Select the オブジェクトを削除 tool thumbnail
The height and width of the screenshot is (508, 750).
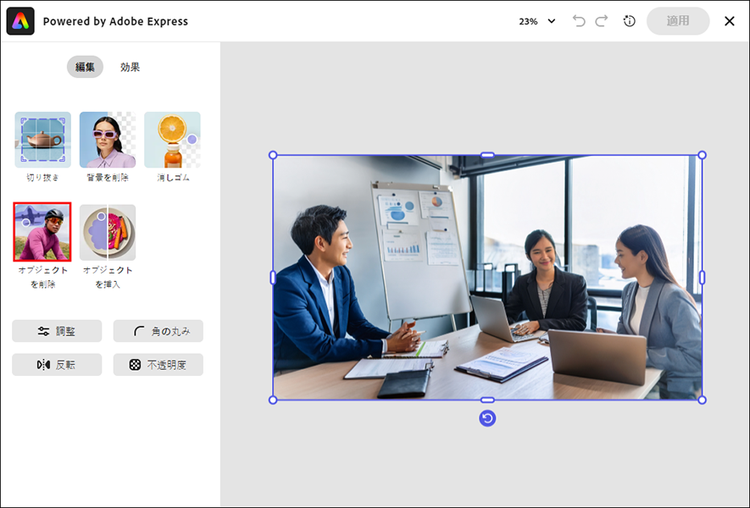[42, 232]
